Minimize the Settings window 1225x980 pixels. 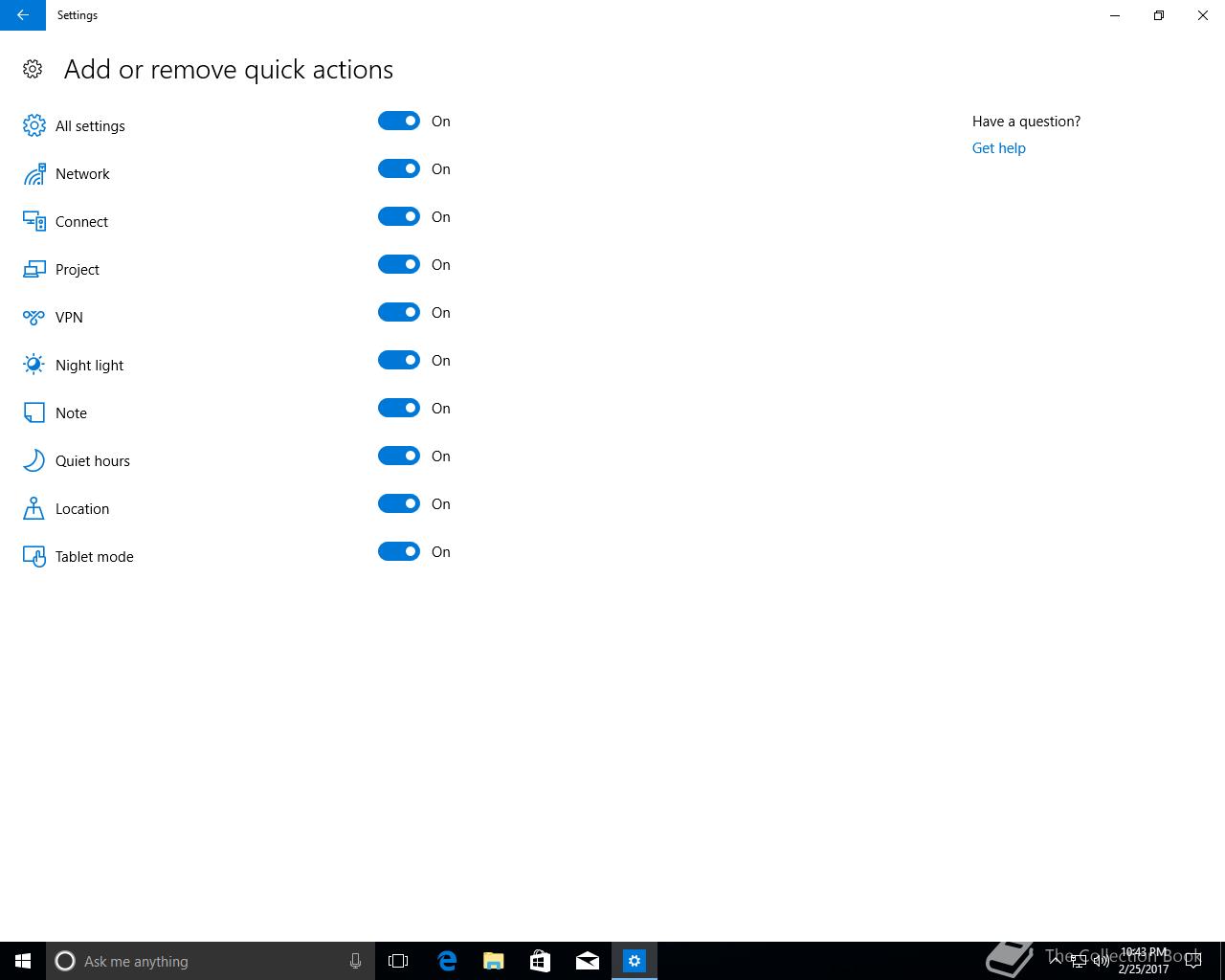(x=1115, y=15)
